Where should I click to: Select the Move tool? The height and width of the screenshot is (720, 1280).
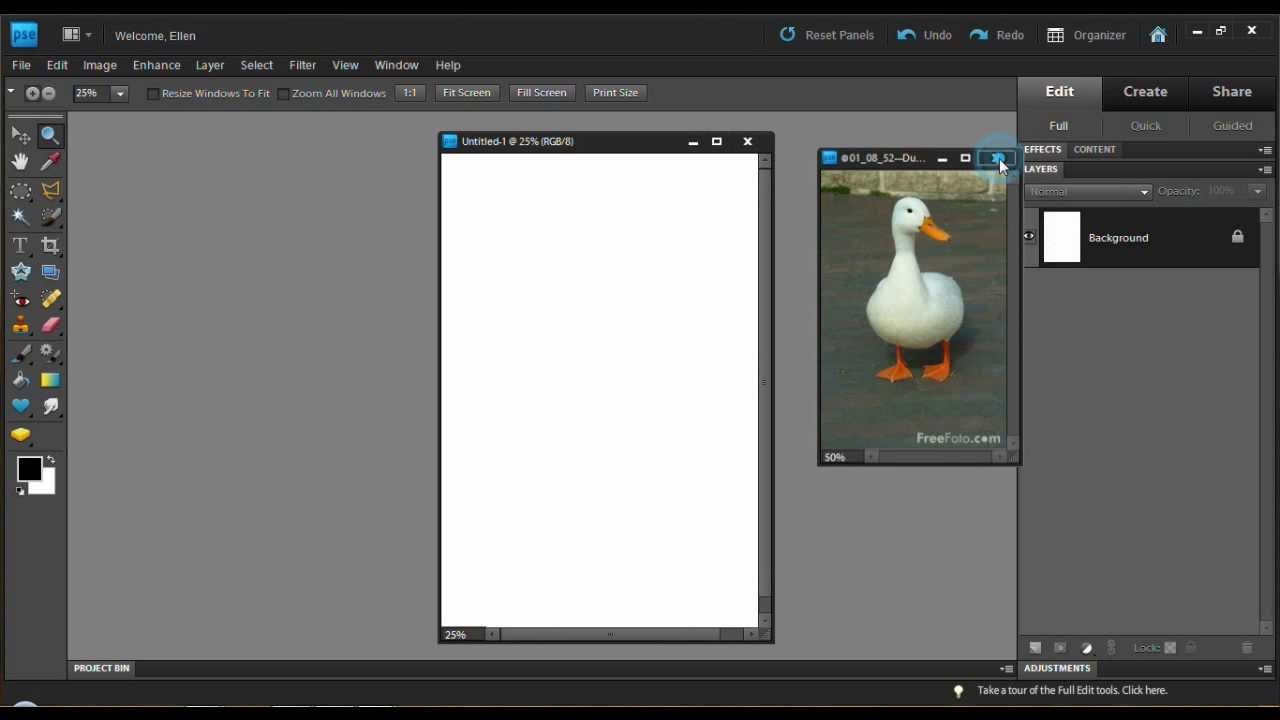point(20,135)
